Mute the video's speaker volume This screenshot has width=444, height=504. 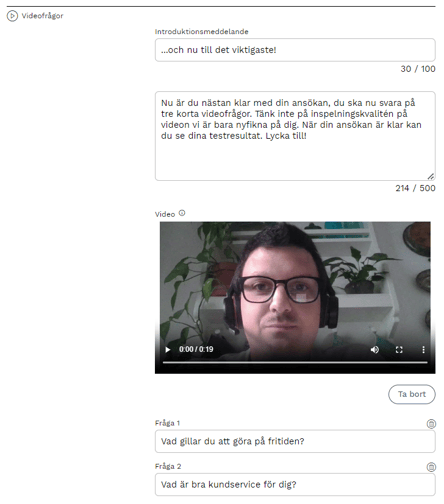tap(374, 349)
